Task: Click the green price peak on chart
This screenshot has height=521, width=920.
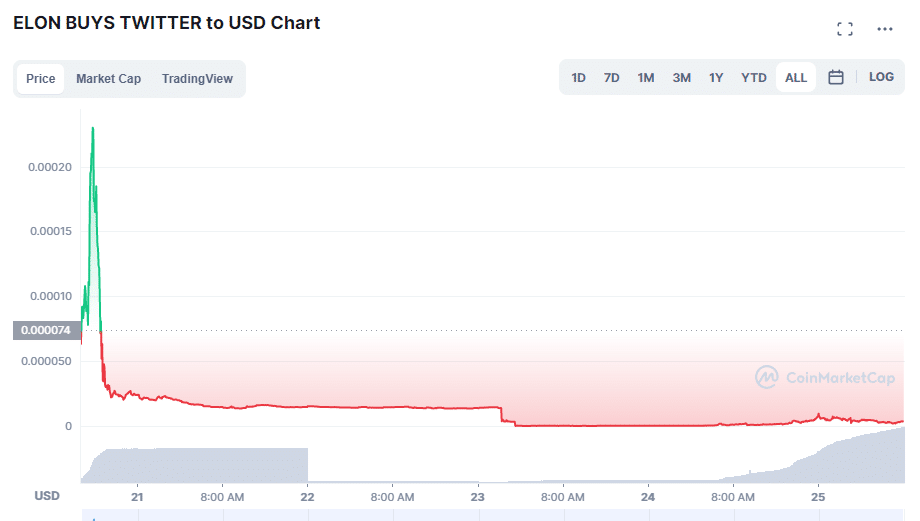Action: (93, 128)
